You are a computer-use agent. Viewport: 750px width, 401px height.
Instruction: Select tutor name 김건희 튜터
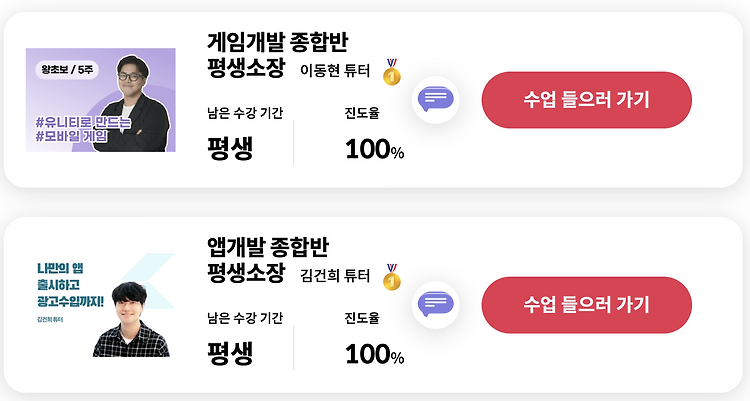[335, 276]
